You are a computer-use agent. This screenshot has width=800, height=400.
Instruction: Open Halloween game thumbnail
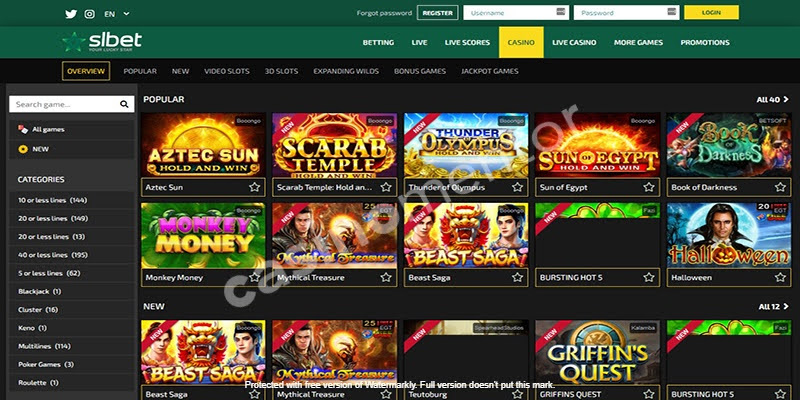729,235
